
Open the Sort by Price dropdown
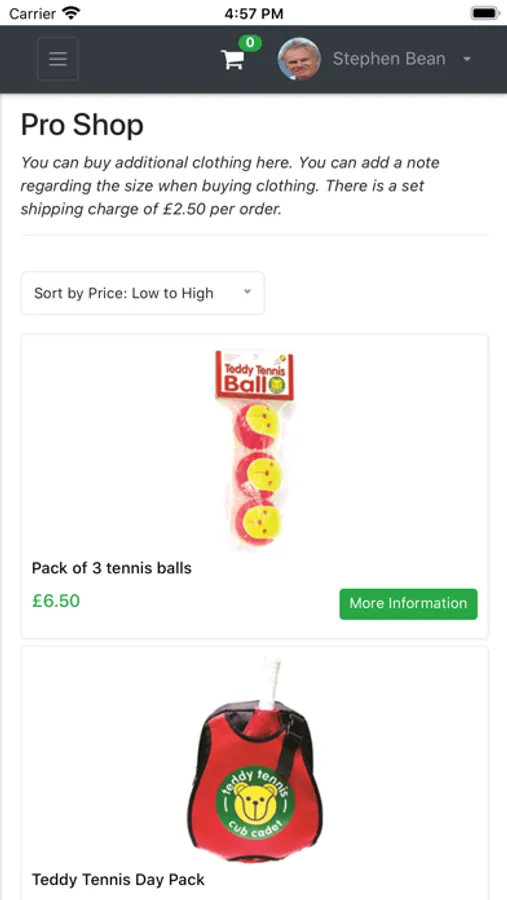click(x=143, y=293)
